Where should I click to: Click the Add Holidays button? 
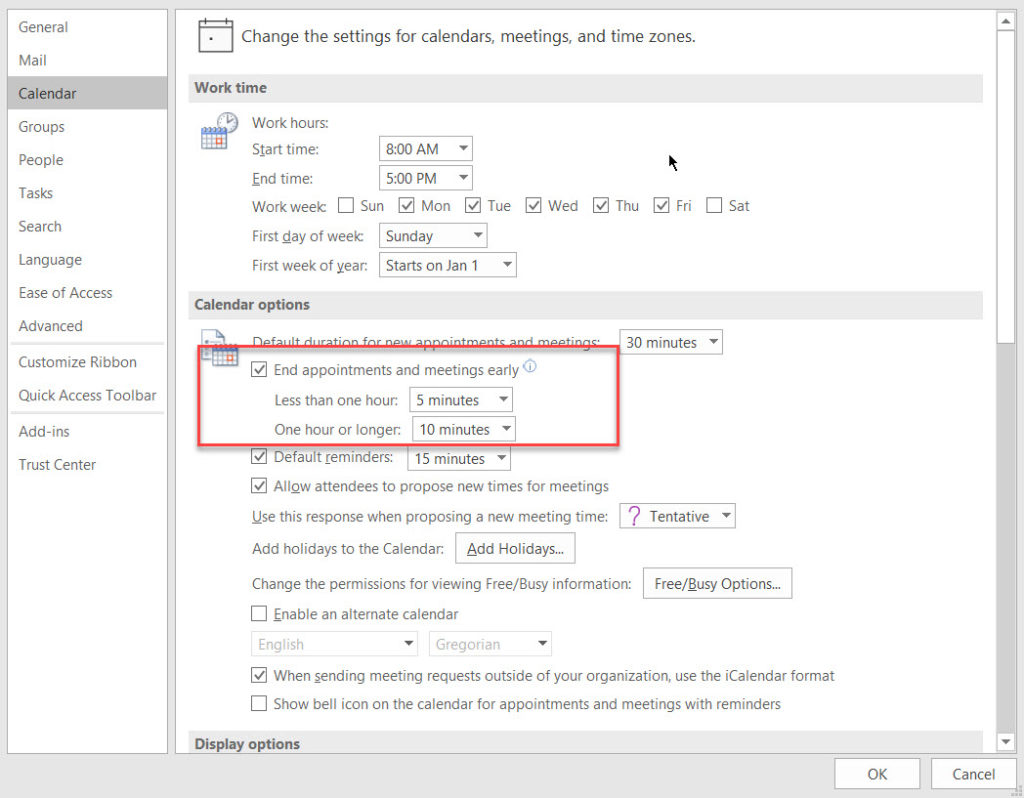515,548
